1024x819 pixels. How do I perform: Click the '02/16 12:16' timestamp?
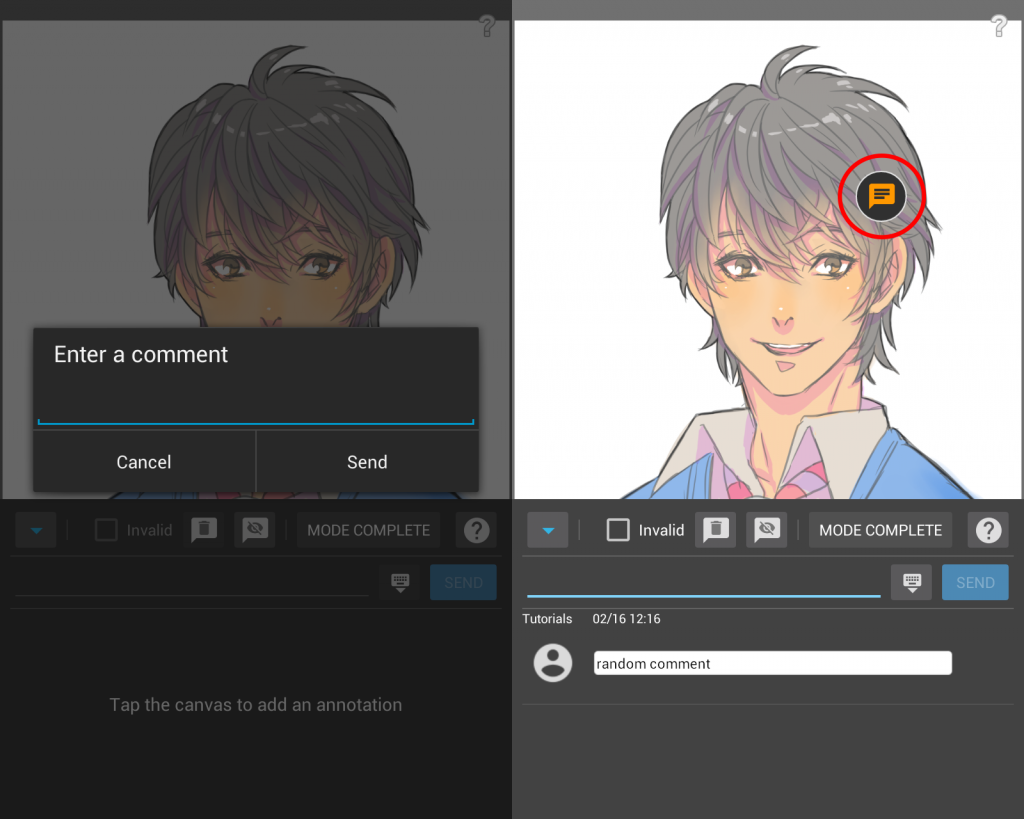pyautogui.click(x=626, y=618)
